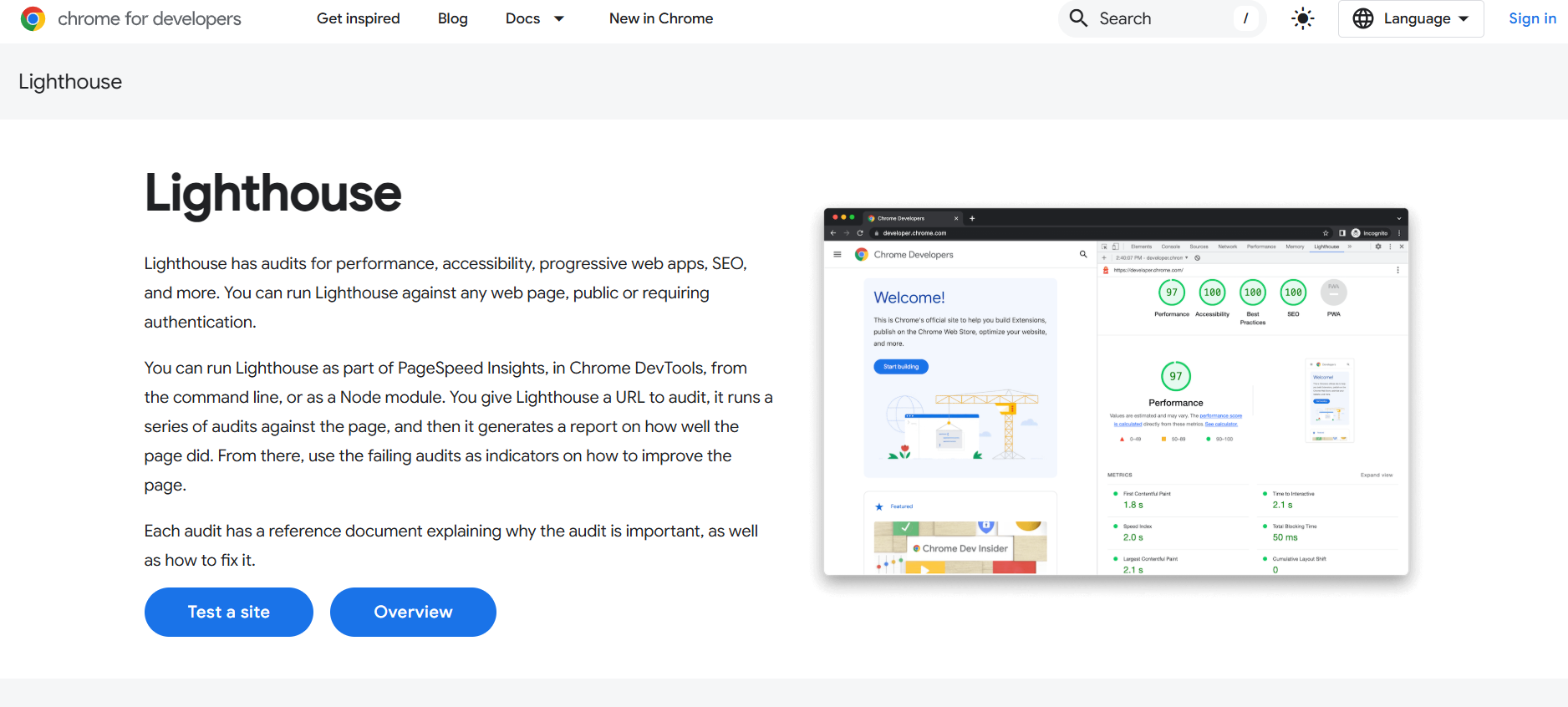This screenshot has width=1568, height=707.
Task: Click the Accessibility 100 score circle in screenshot
Action: point(1213,292)
